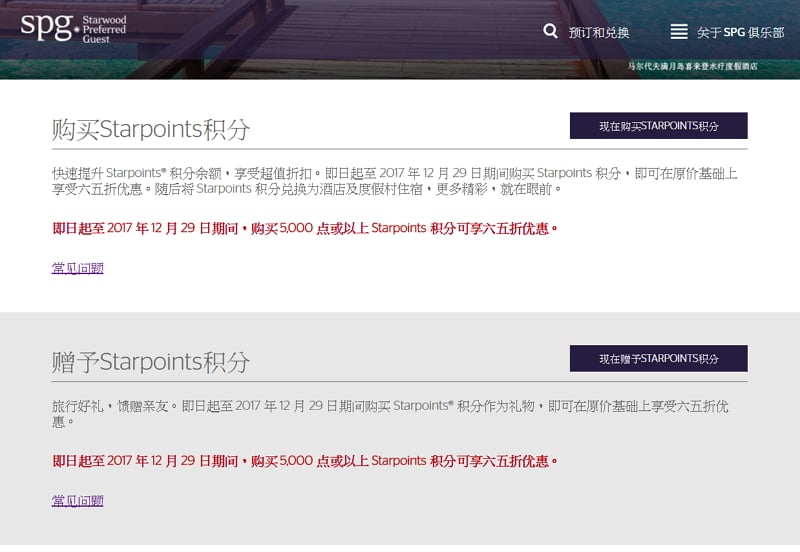Viewport: 800px width, 552px height.
Task: Click the 现在赠予STARPOINTS积分 button
Action: point(659,358)
